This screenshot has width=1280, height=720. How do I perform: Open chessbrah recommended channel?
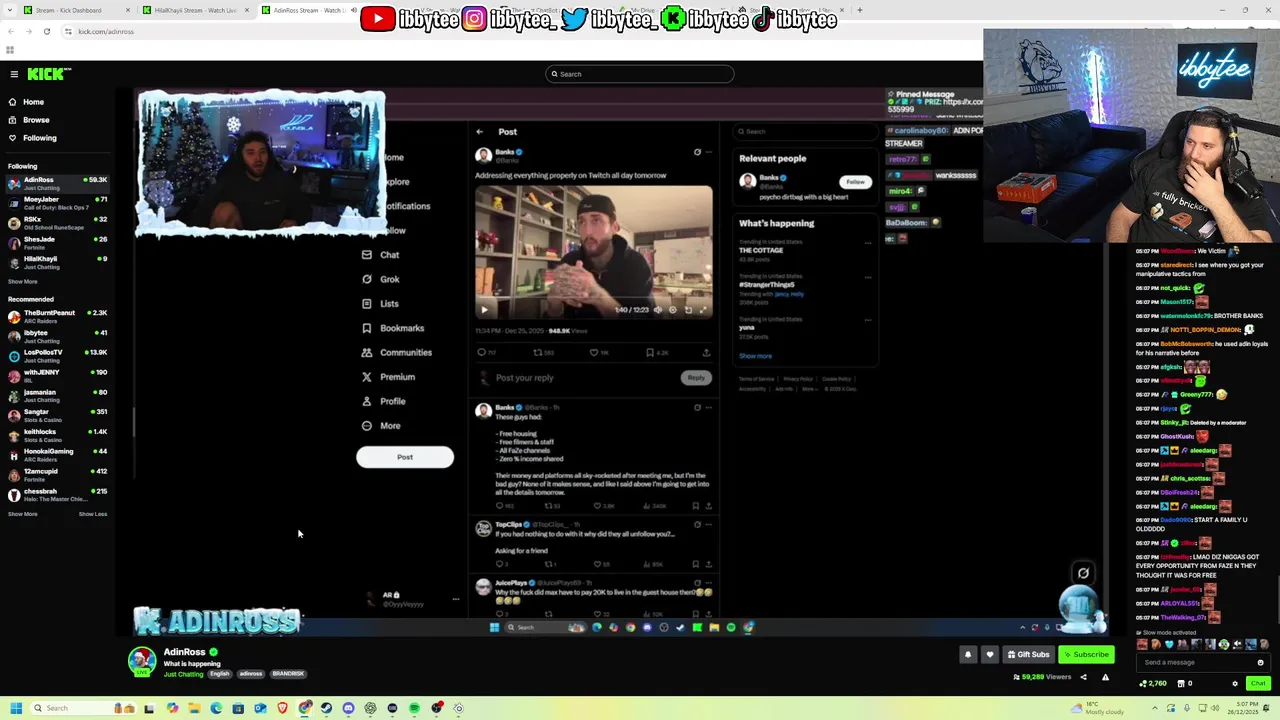[x=57, y=495]
